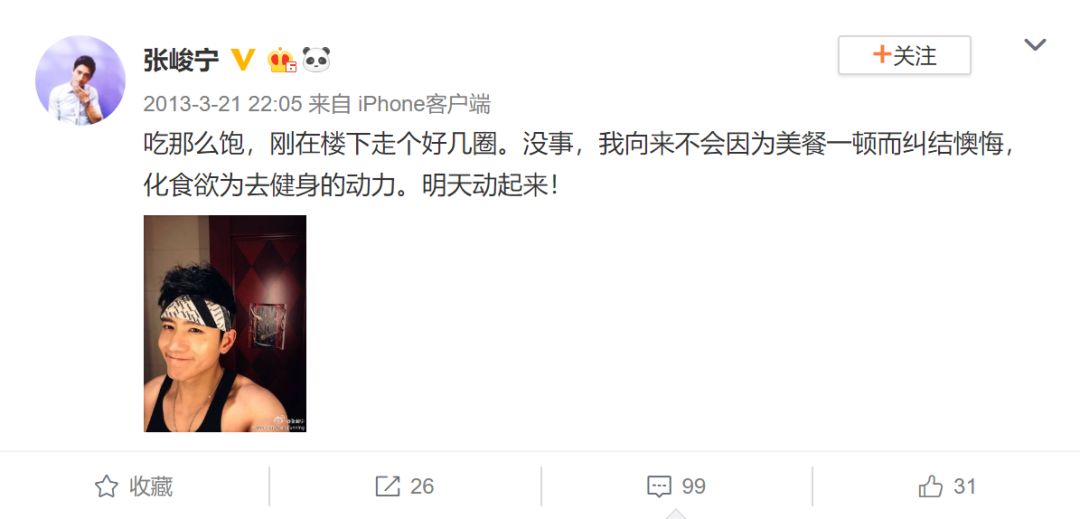1080x519 pixels.
Task: Follow the user with +关注 button
Action: click(x=904, y=55)
